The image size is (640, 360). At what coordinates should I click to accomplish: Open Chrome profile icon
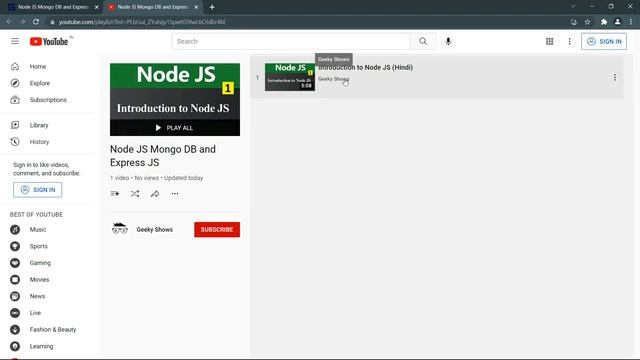pos(618,22)
